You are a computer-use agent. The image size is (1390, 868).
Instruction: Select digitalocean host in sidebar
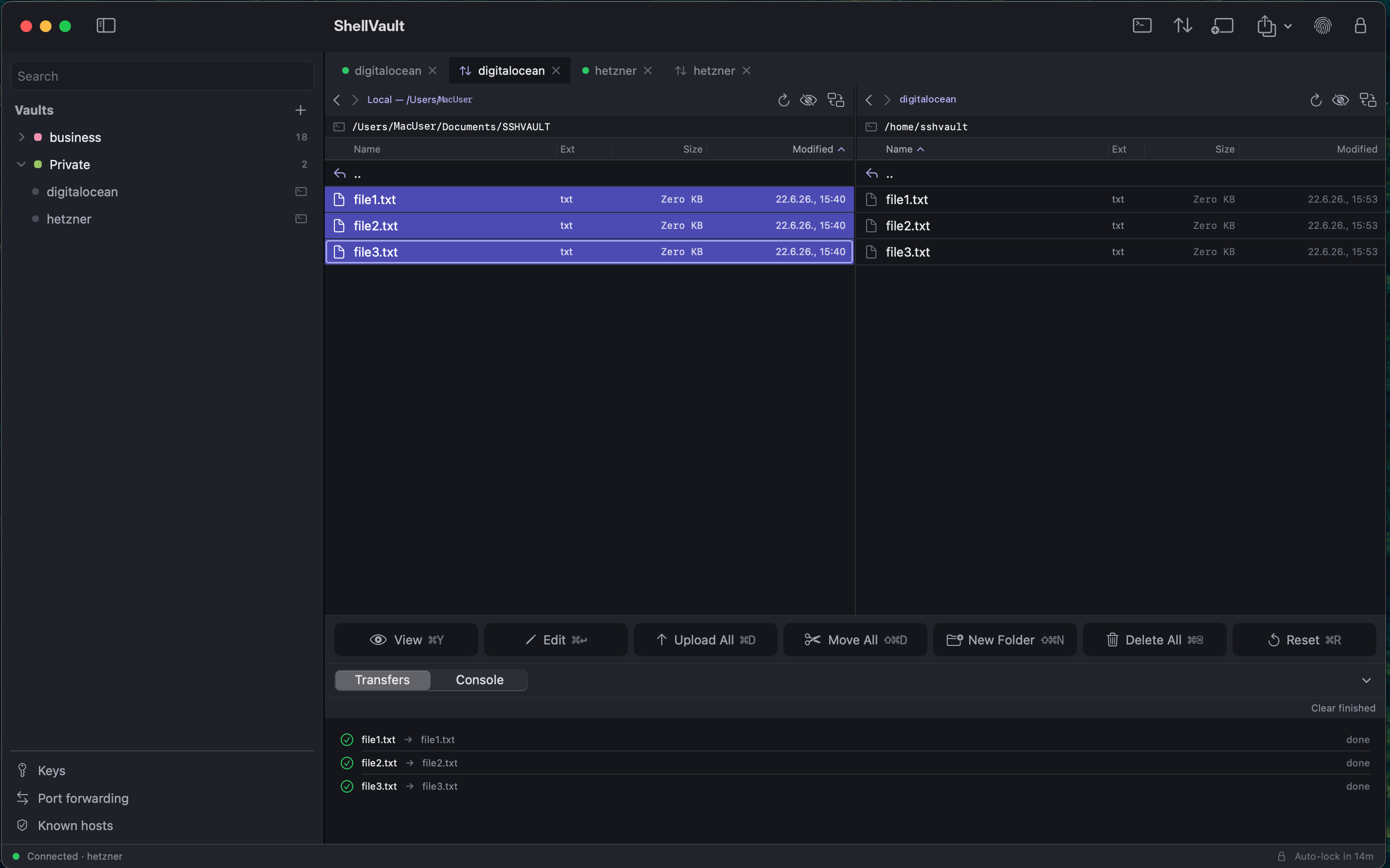(82, 192)
